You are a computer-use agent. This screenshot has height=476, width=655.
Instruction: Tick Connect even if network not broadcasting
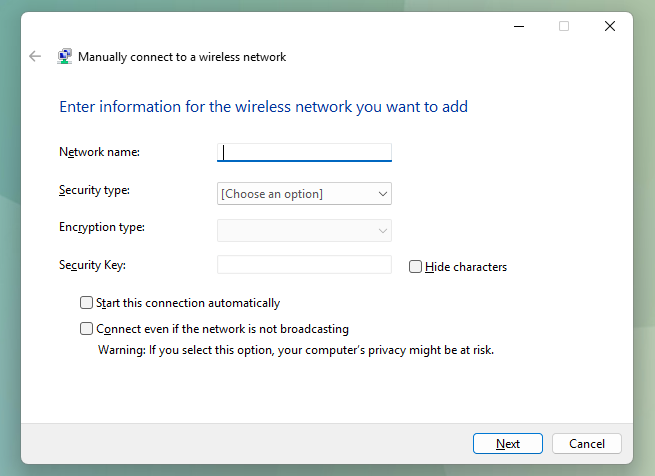[x=87, y=329]
